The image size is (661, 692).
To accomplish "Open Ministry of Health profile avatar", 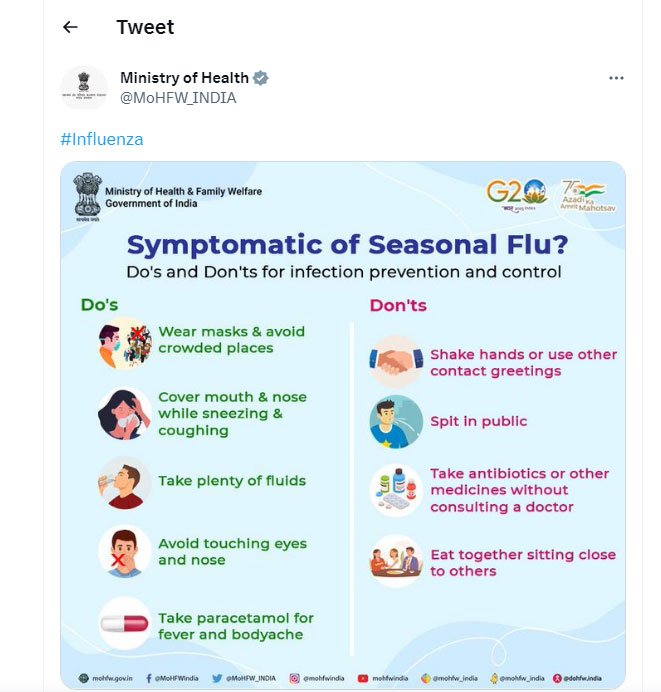I will [84, 88].
